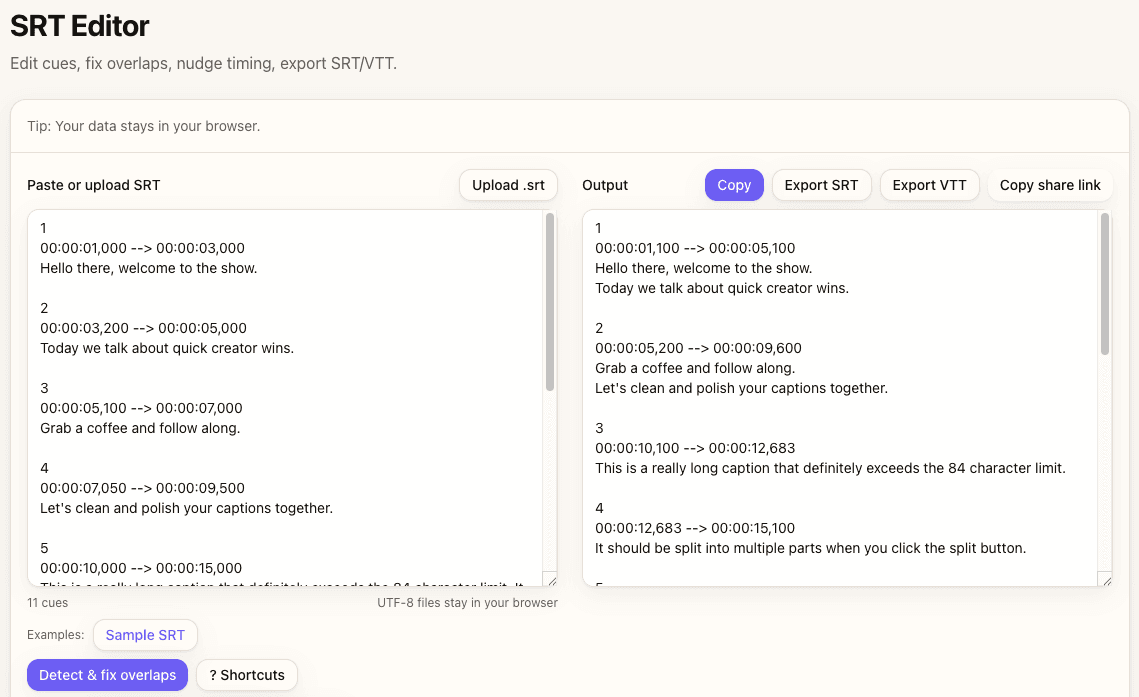Viewport: 1139px width, 697px height.
Task: Copy a shareable link to these captions
Action: point(1050,185)
